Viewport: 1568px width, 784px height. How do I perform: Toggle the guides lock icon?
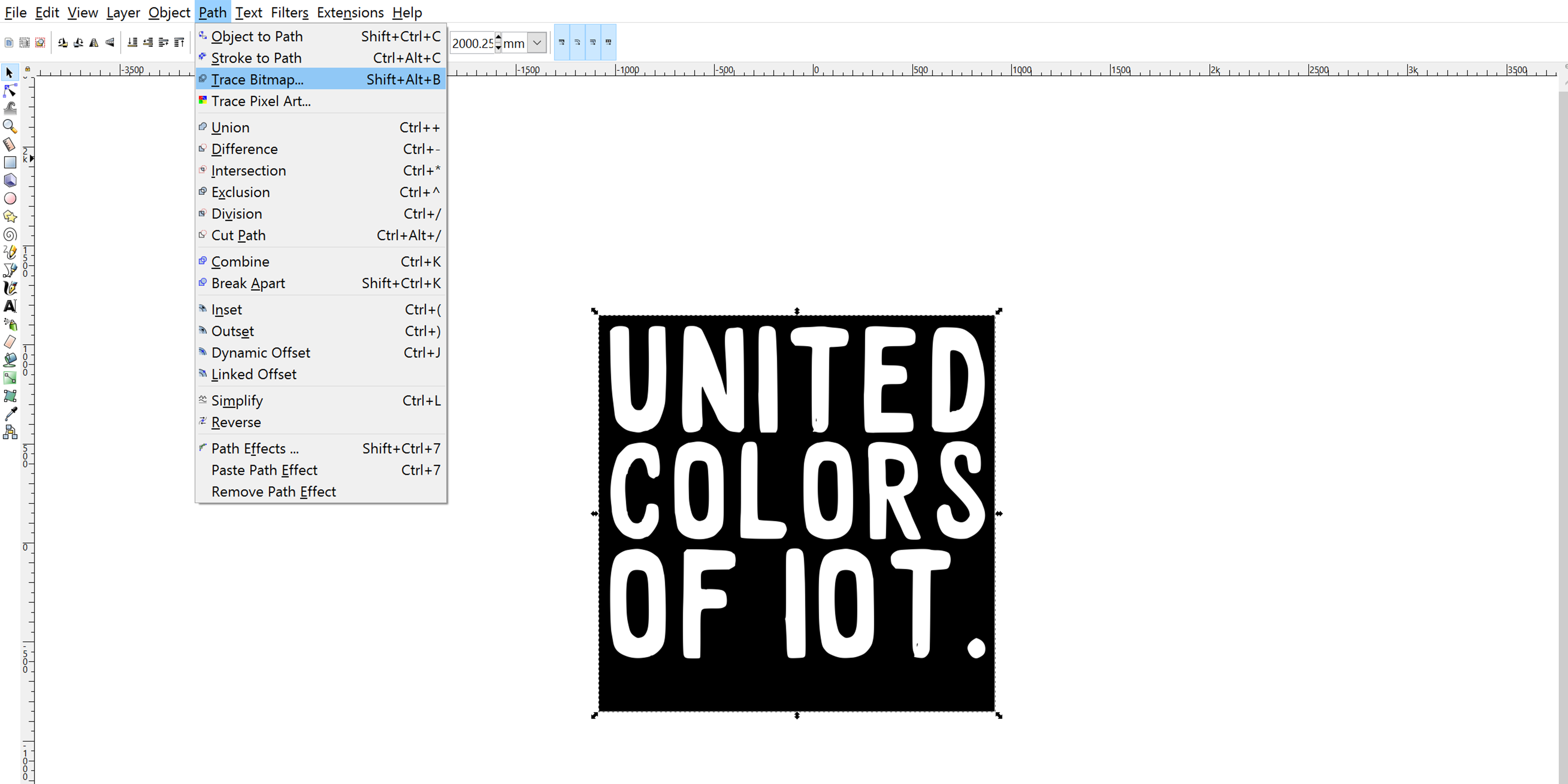pyautogui.click(x=27, y=69)
